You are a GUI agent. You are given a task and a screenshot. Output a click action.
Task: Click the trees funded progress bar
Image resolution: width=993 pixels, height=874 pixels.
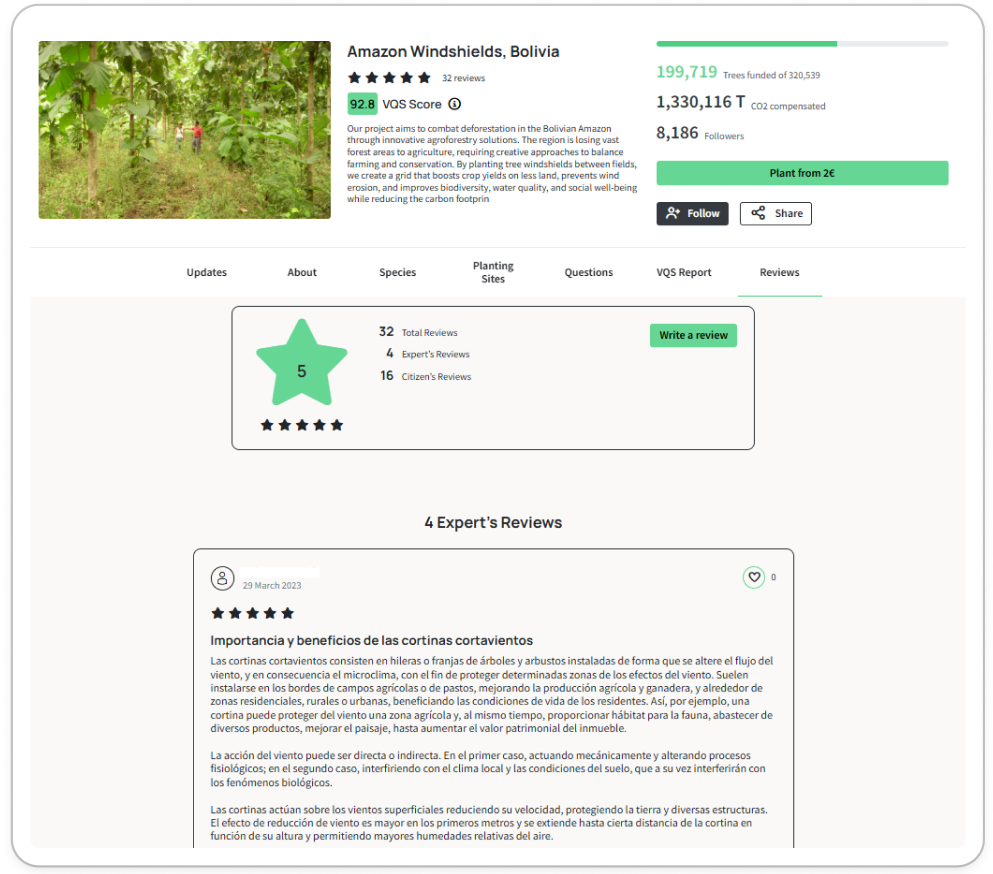point(802,44)
